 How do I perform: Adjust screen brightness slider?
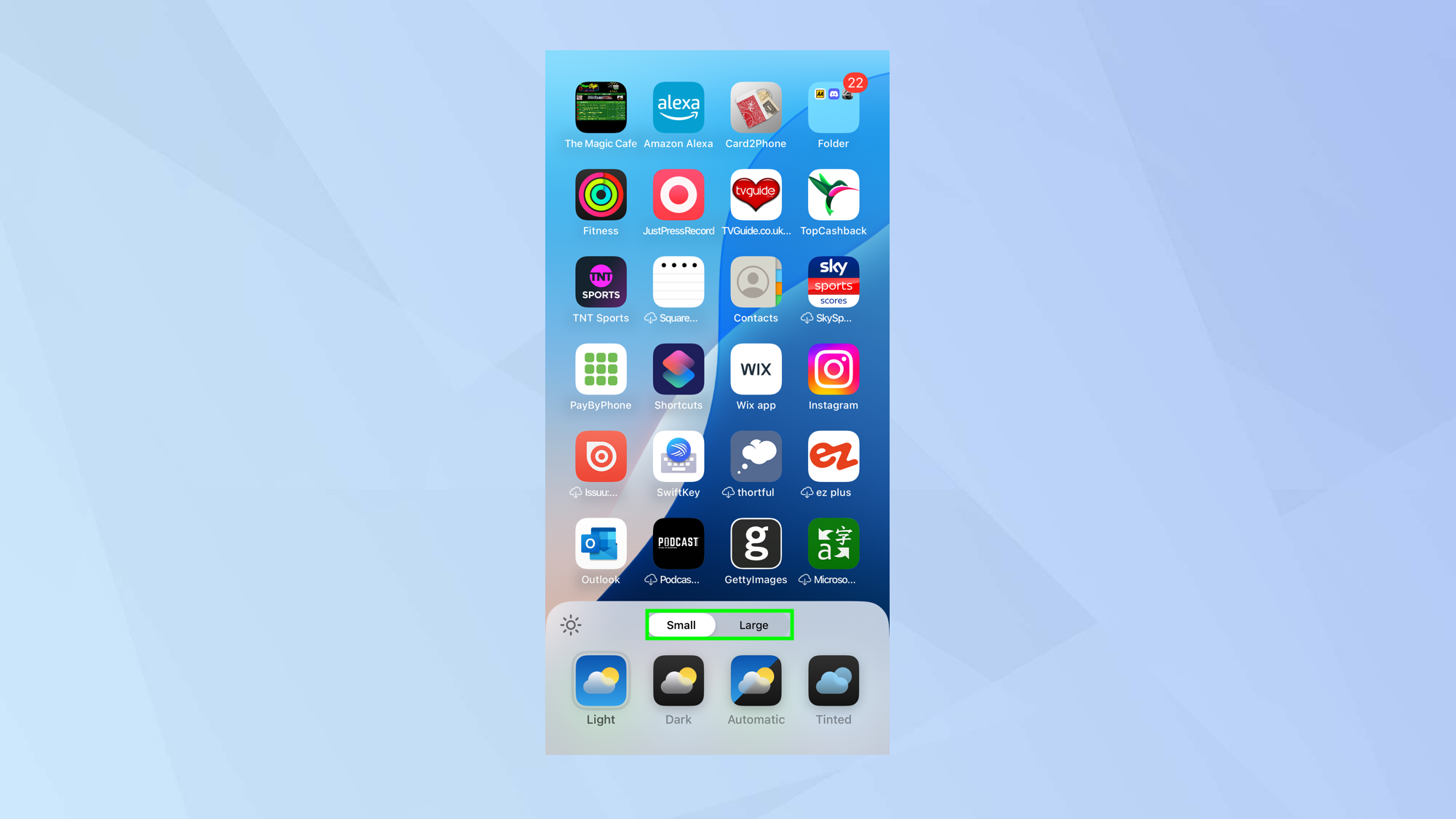coord(571,624)
